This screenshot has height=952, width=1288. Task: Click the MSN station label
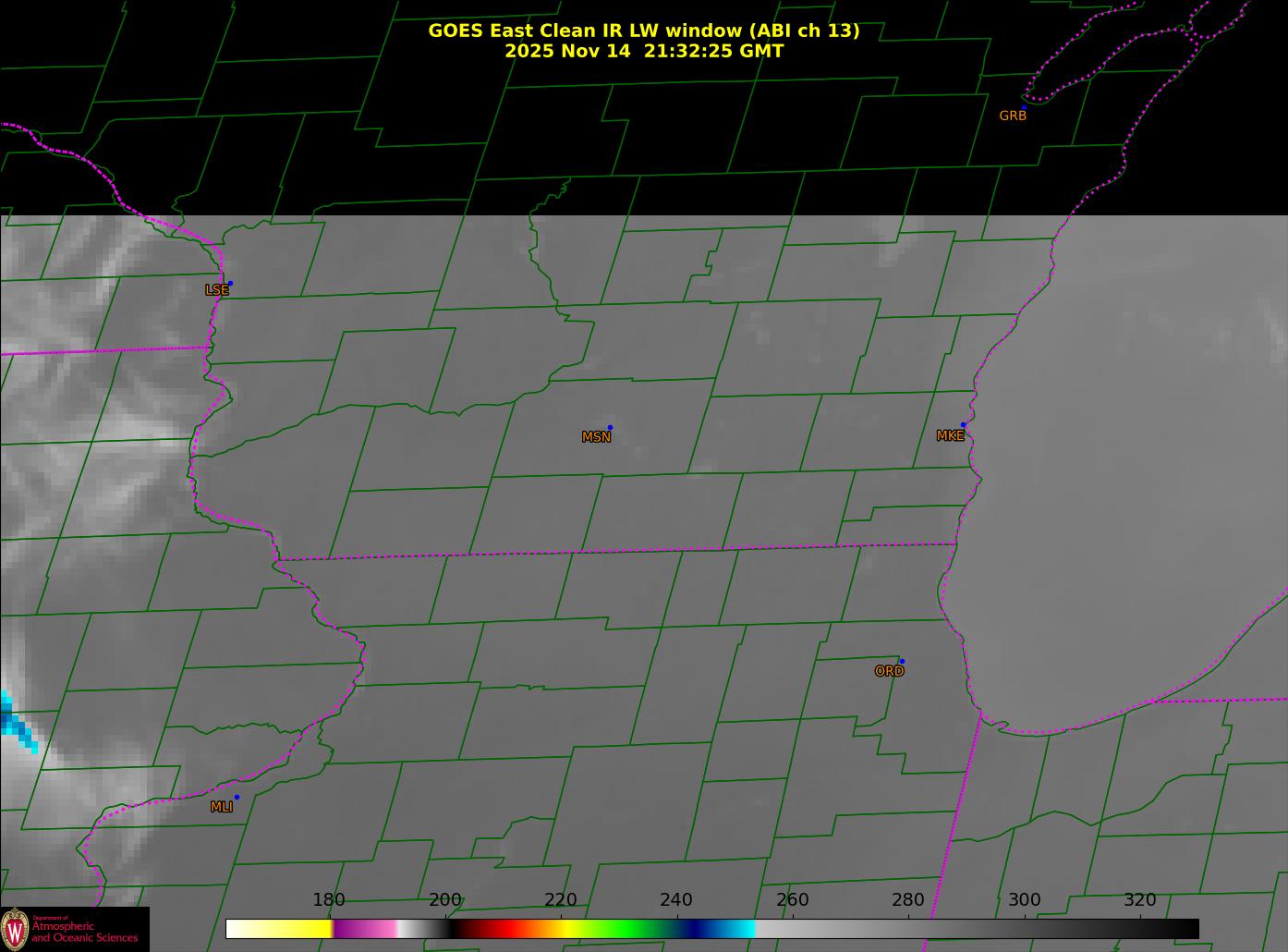[596, 437]
